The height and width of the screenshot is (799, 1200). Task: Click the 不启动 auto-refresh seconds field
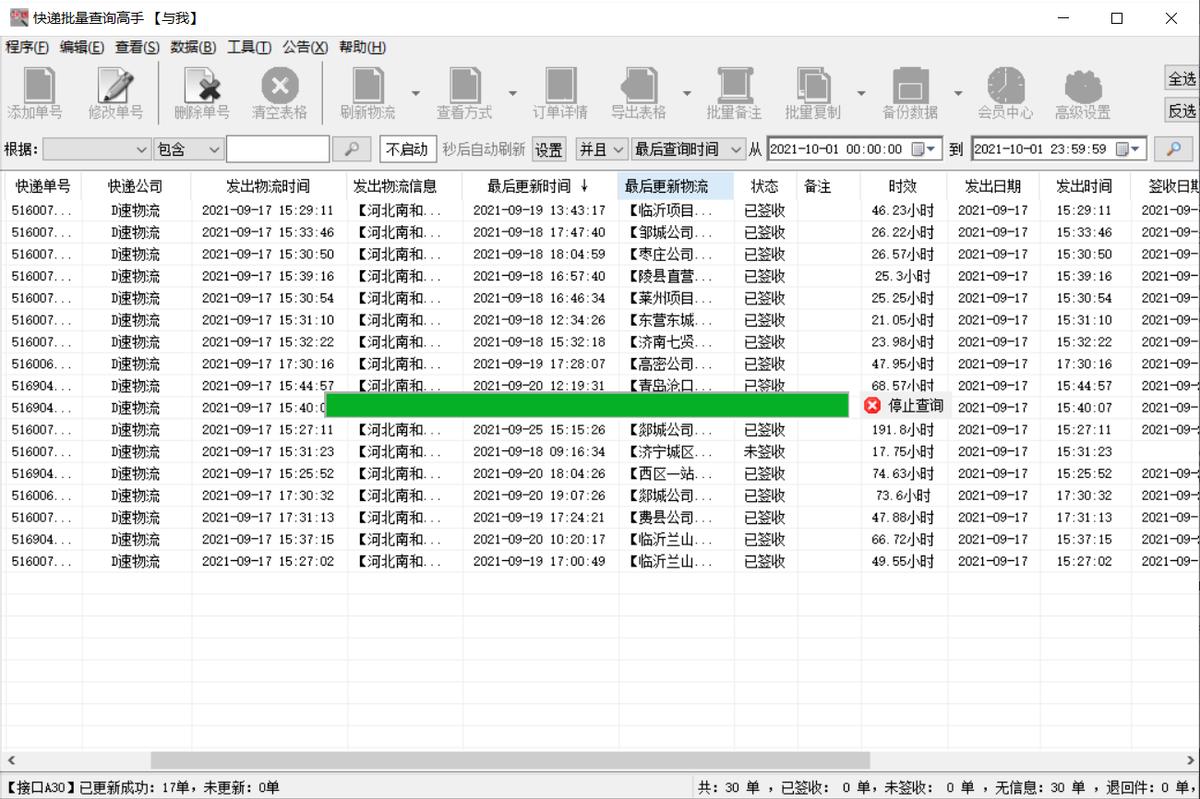coord(407,149)
